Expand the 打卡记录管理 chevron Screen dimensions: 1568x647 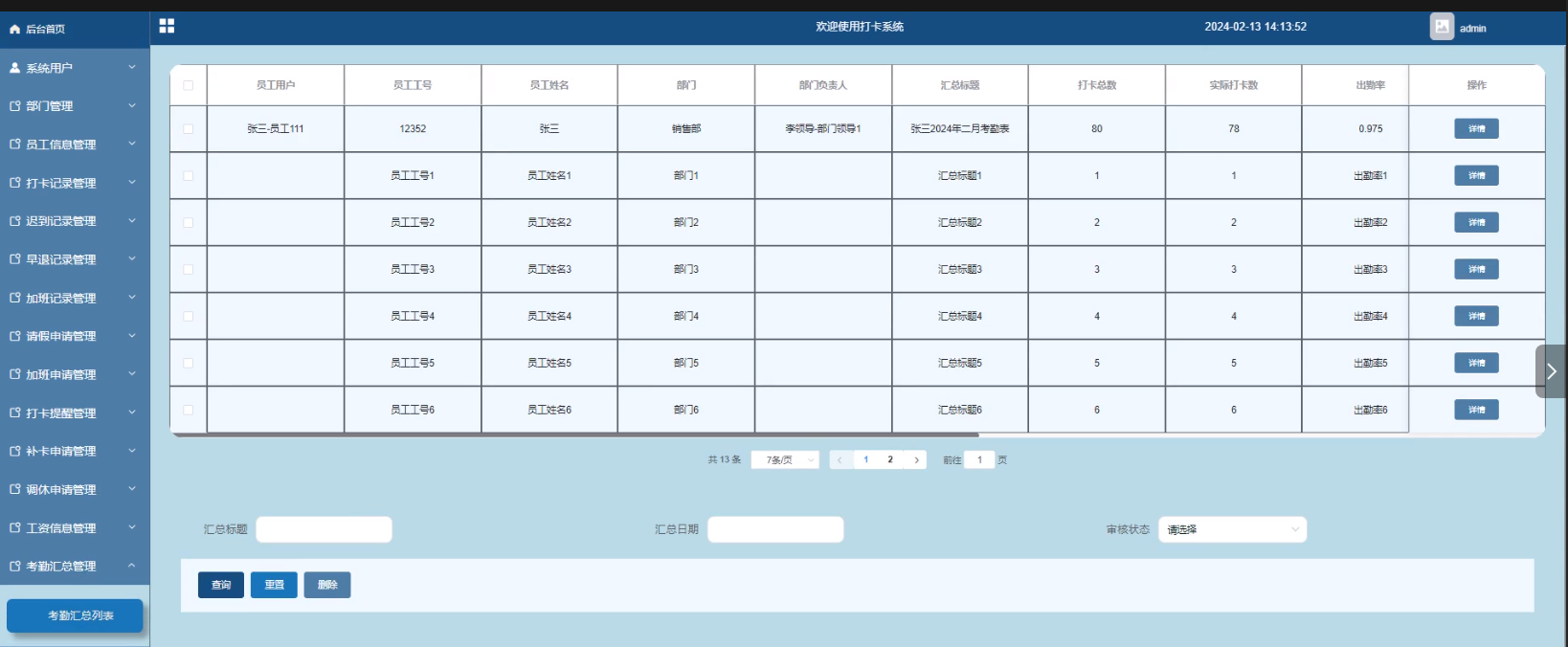(132, 182)
